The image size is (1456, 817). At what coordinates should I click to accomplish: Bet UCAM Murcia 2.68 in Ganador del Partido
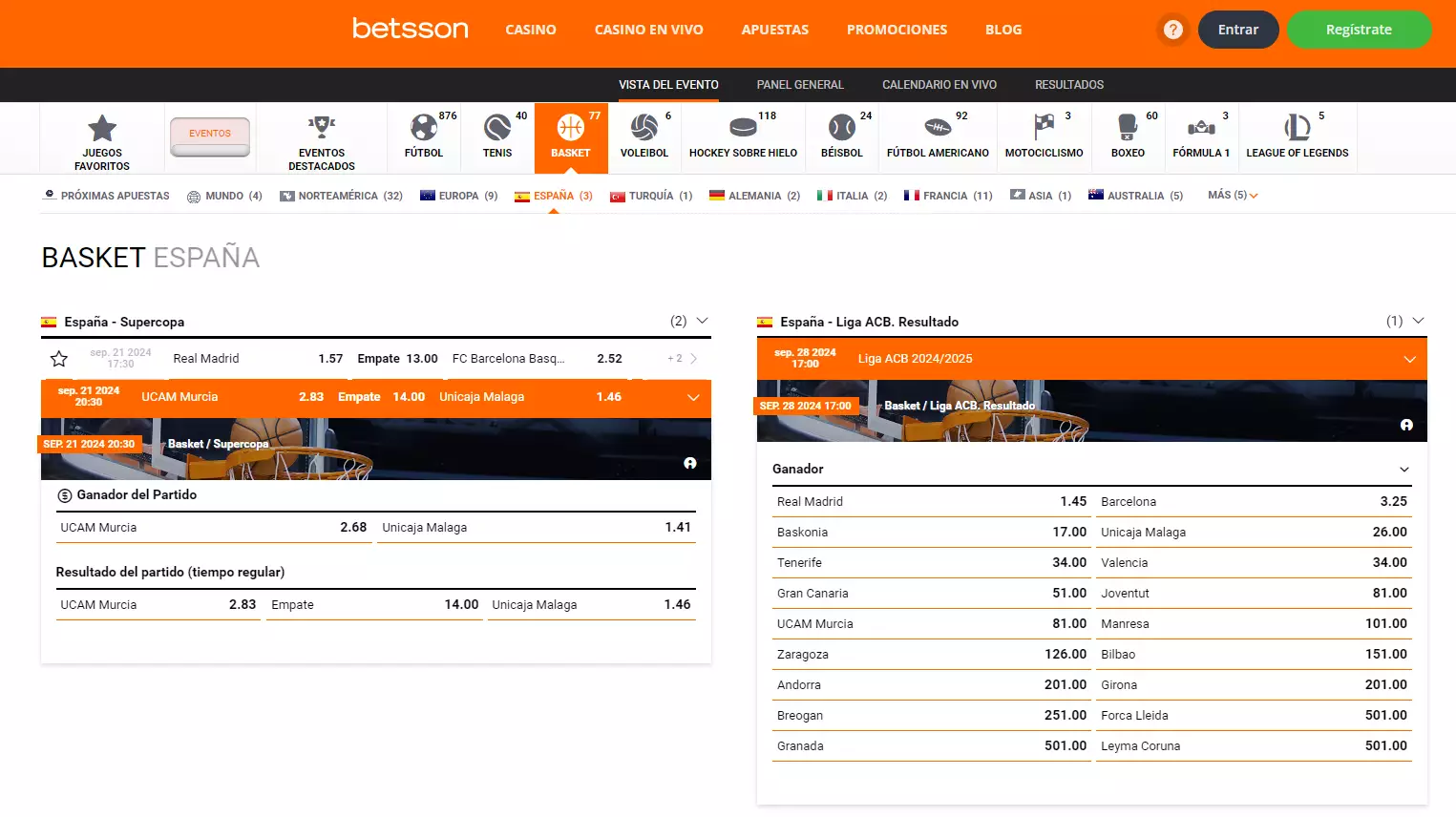pos(214,528)
